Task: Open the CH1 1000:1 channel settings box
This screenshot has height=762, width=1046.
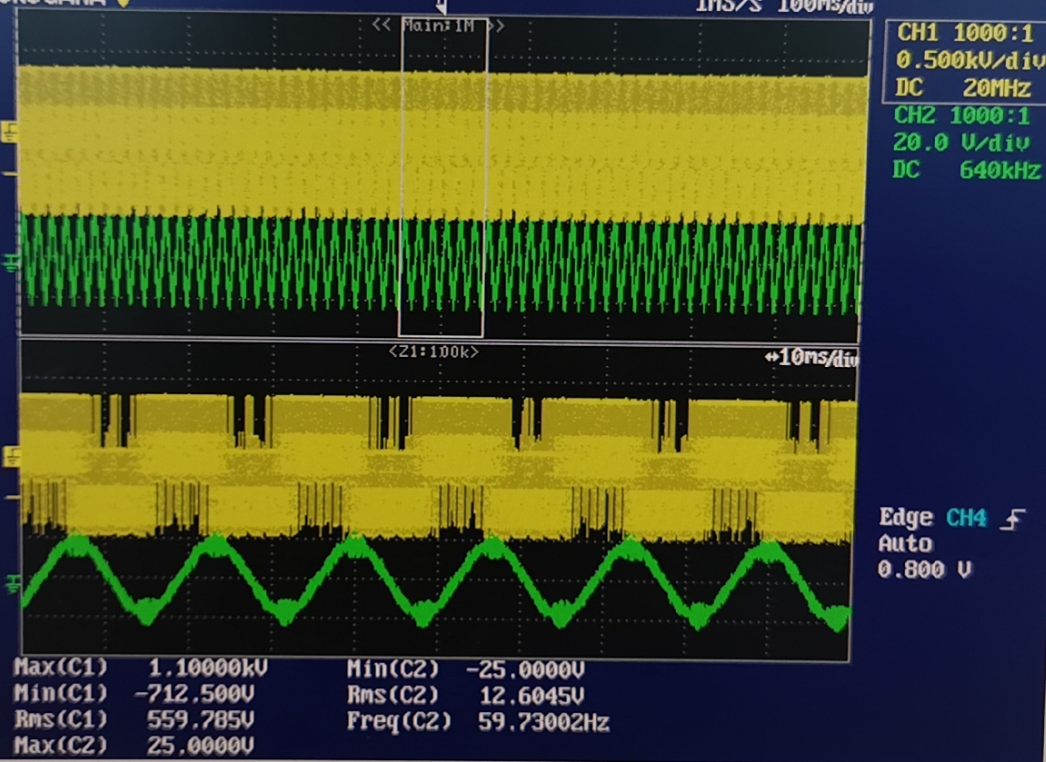Action: click(963, 59)
